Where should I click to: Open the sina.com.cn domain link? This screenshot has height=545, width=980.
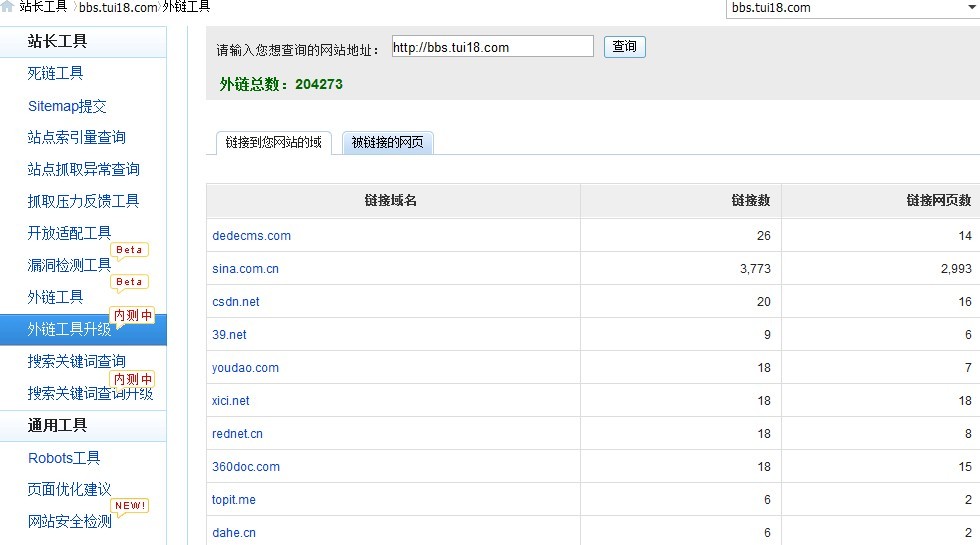click(x=245, y=269)
